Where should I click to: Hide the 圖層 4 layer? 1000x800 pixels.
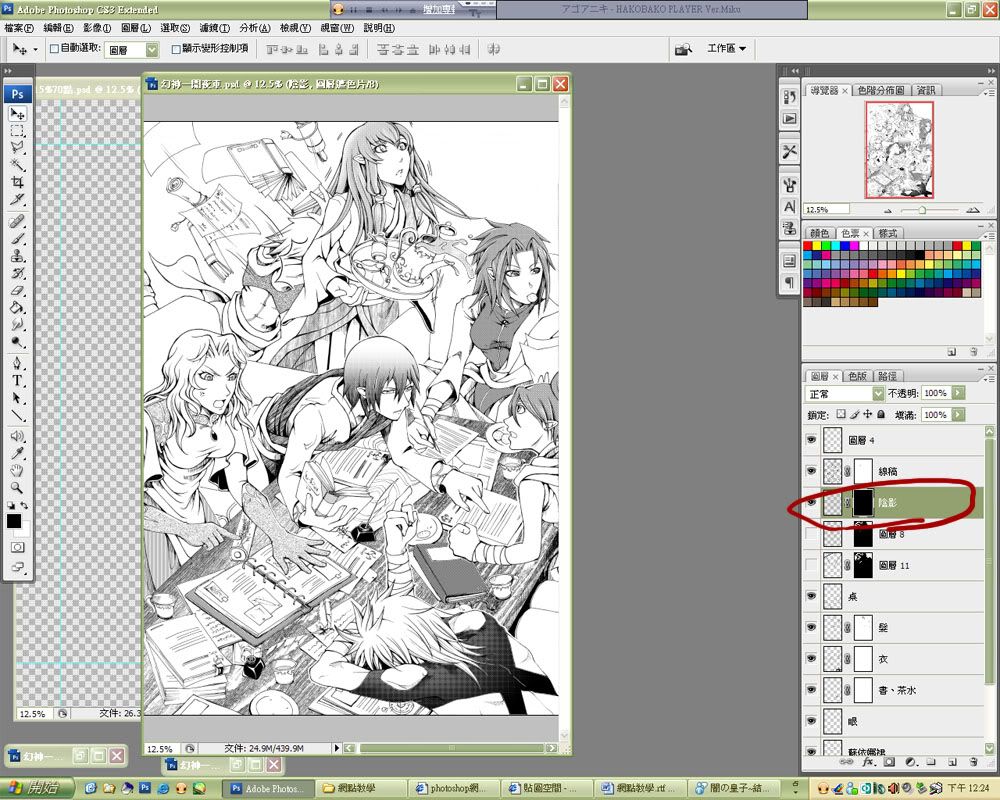click(811, 440)
